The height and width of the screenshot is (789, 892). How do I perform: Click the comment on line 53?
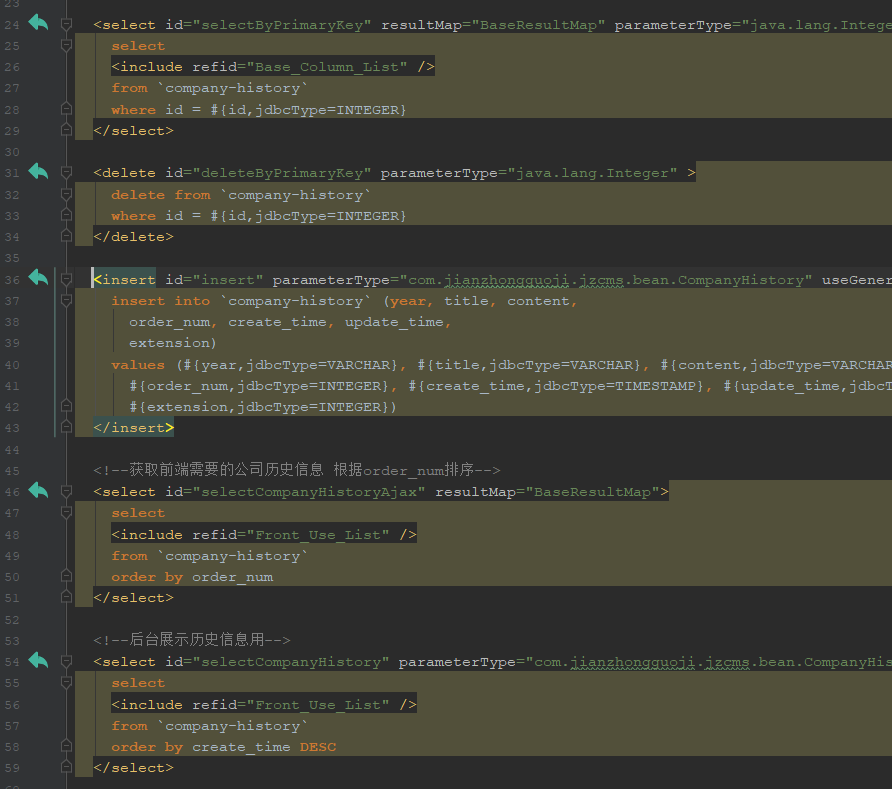(x=192, y=640)
